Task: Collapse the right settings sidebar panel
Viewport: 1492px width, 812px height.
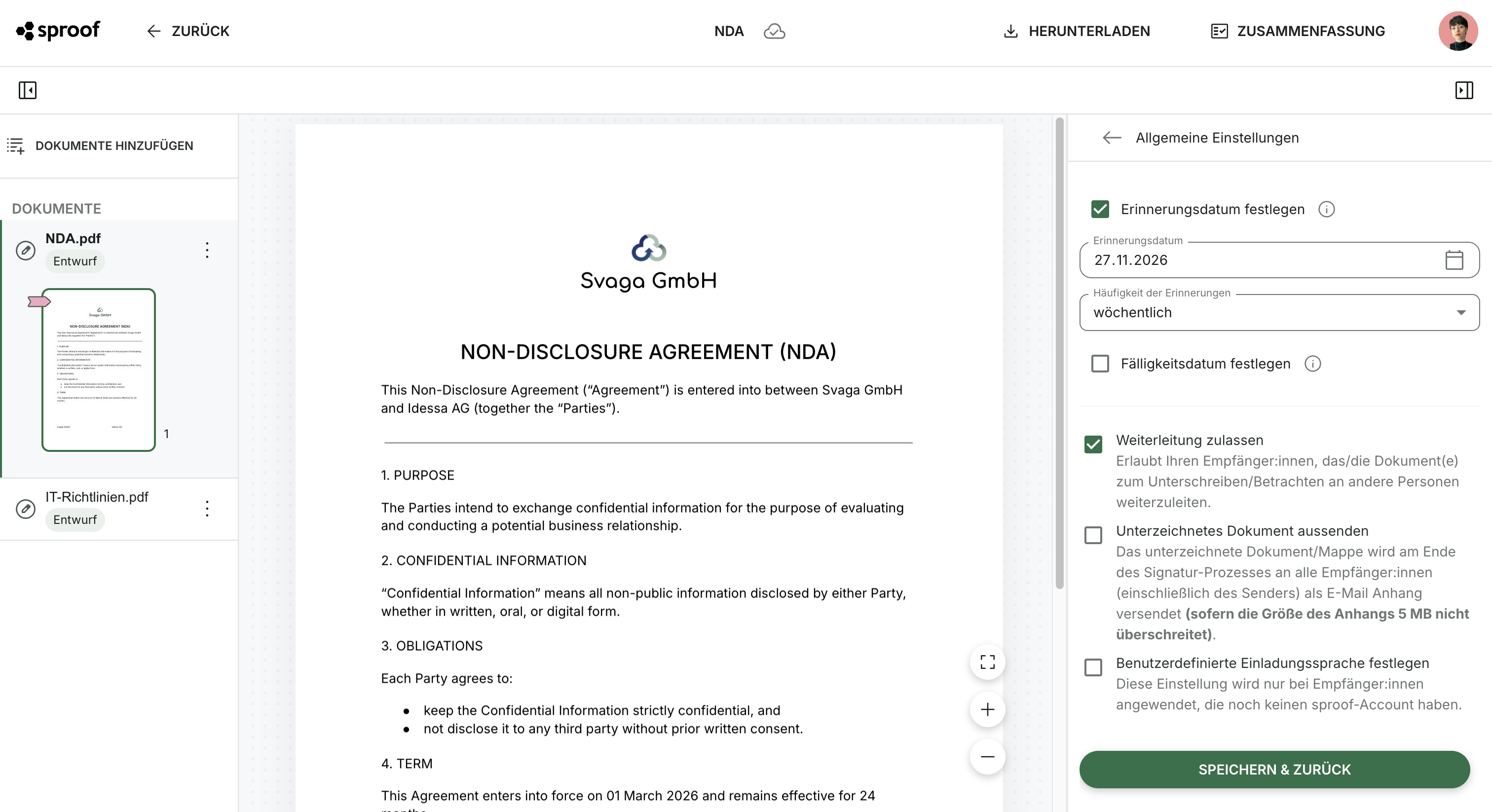Action: (1463, 90)
